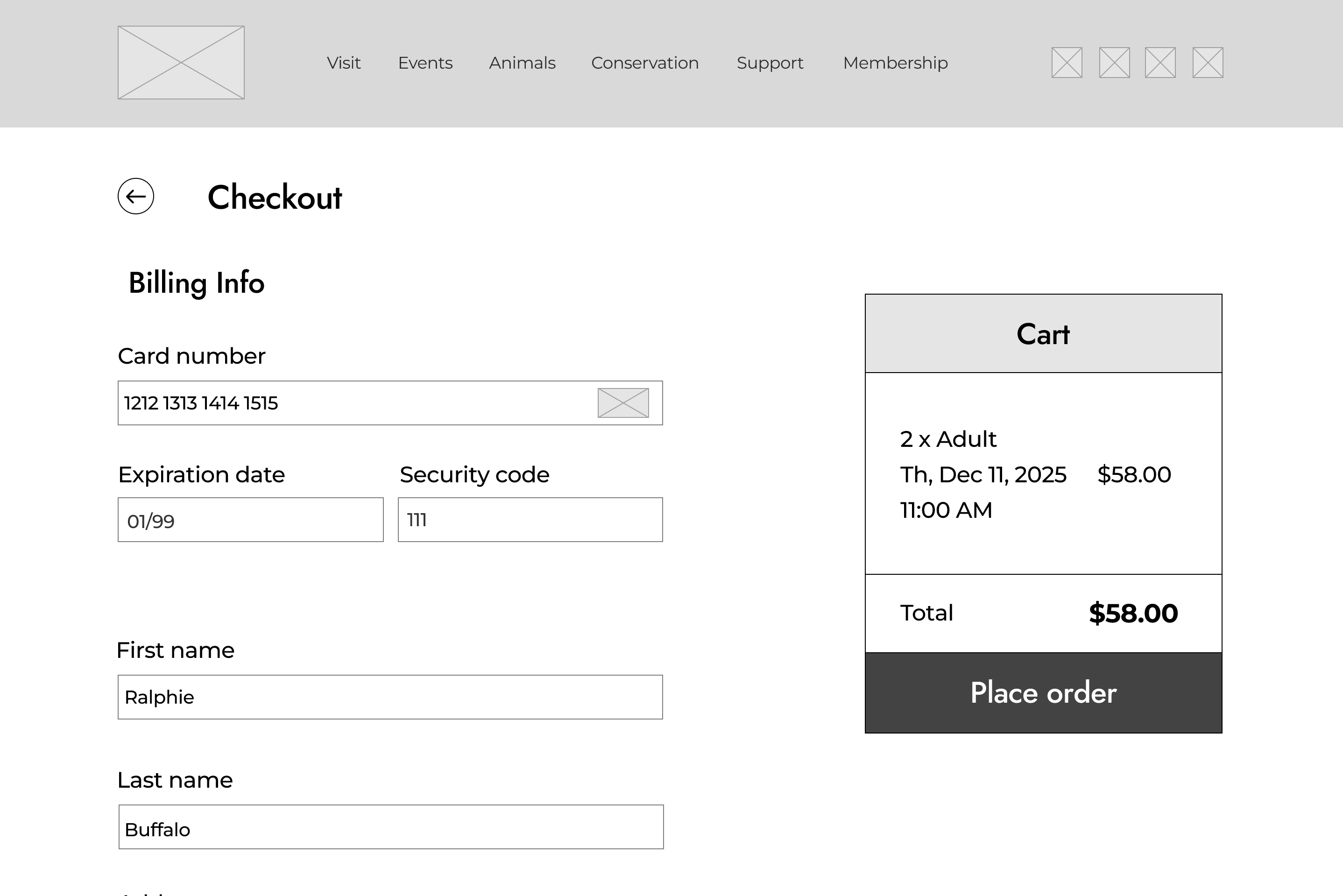Click the site logo placeholder
Screen dimensions: 1343x896
(x=181, y=62)
